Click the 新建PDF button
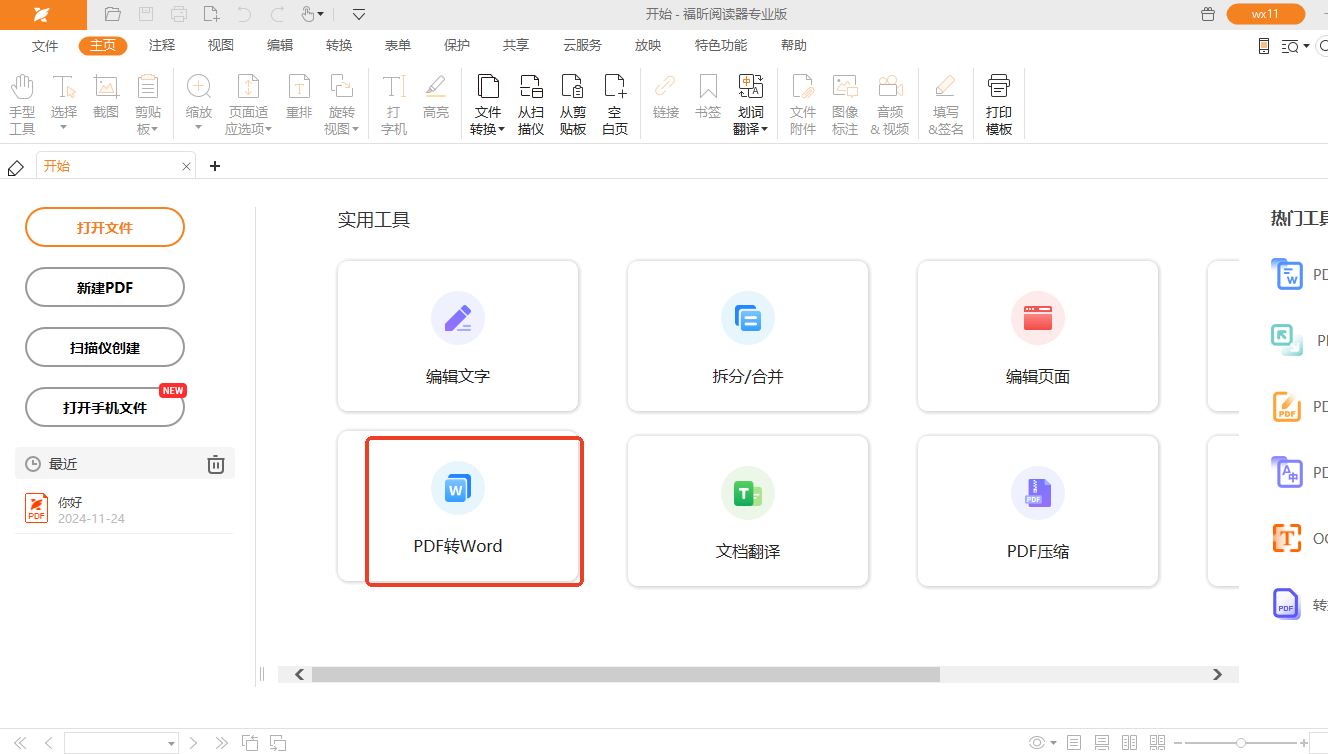The height and width of the screenshot is (754, 1328). [x=105, y=287]
